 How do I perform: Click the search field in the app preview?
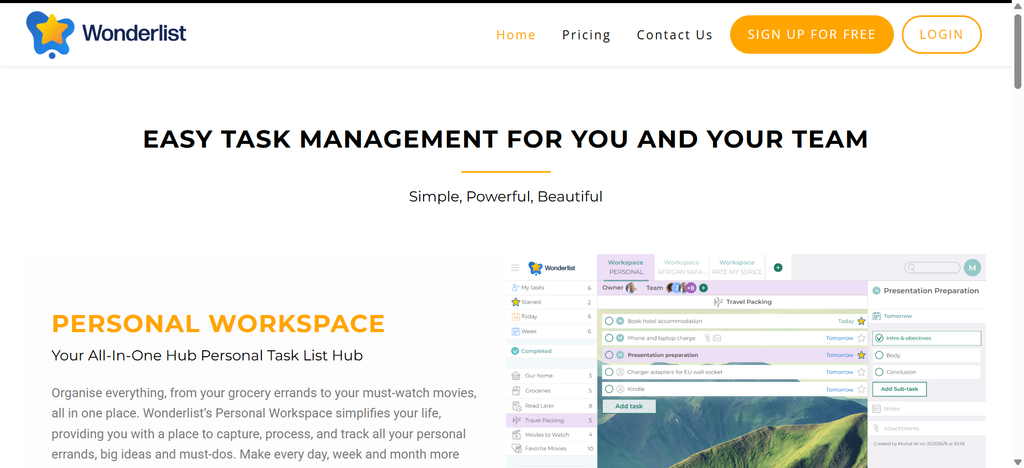(932, 268)
